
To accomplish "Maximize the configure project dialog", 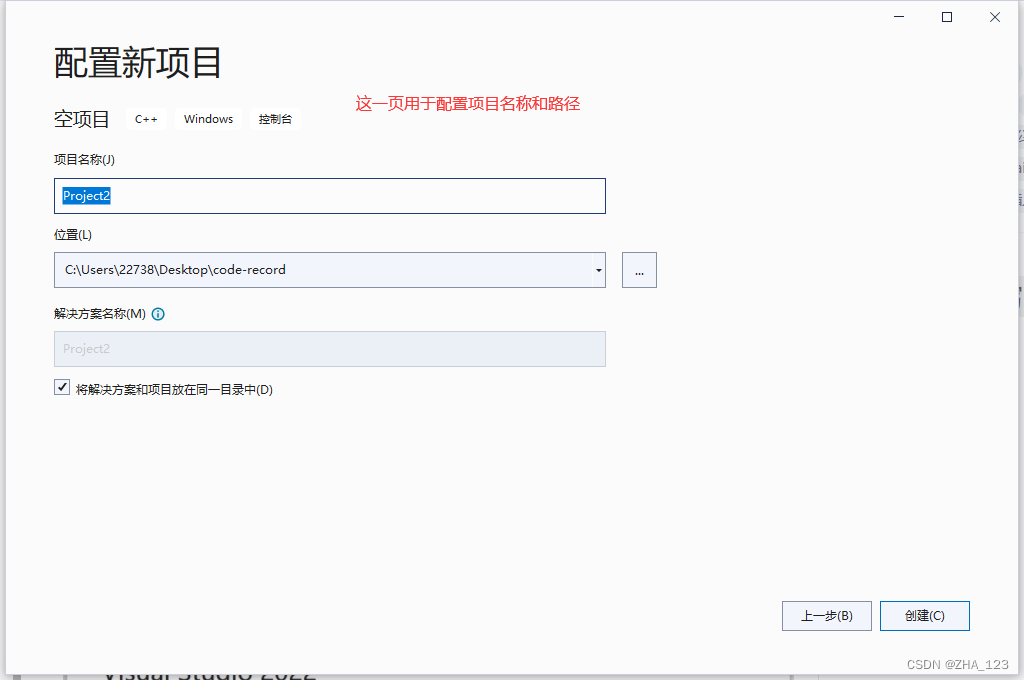I will 947,17.
